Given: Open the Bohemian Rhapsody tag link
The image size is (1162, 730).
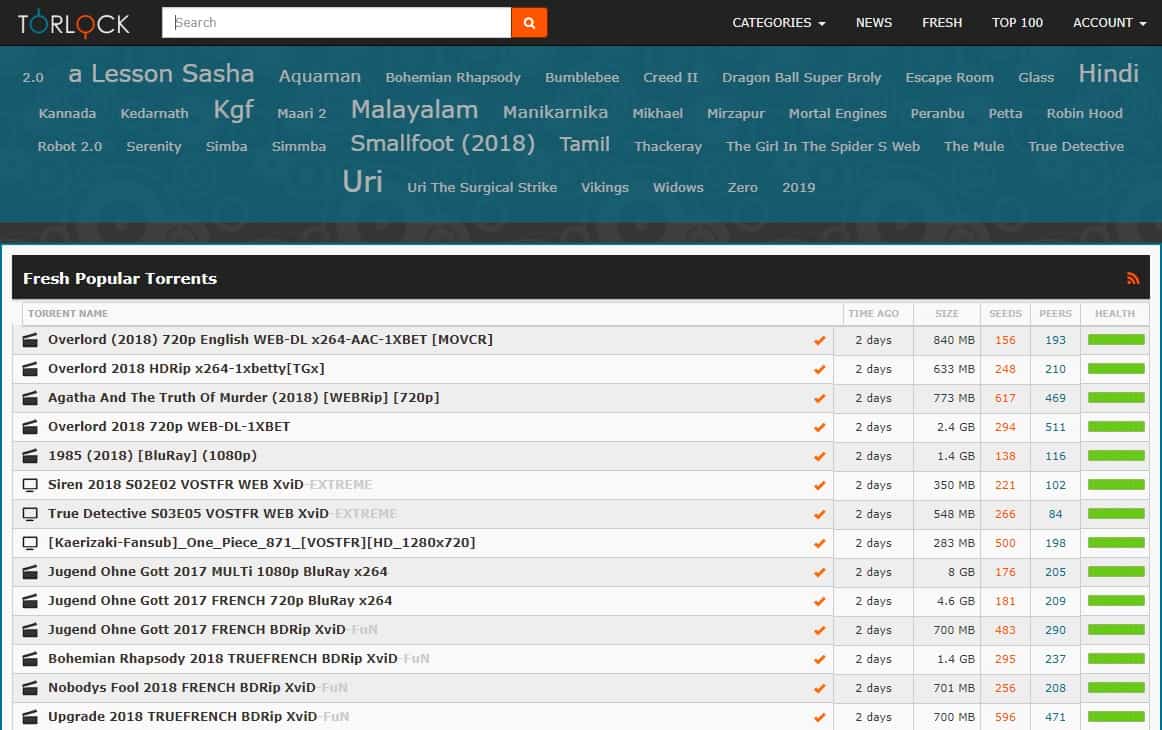Looking at the screenshot, I should [453, 78].
